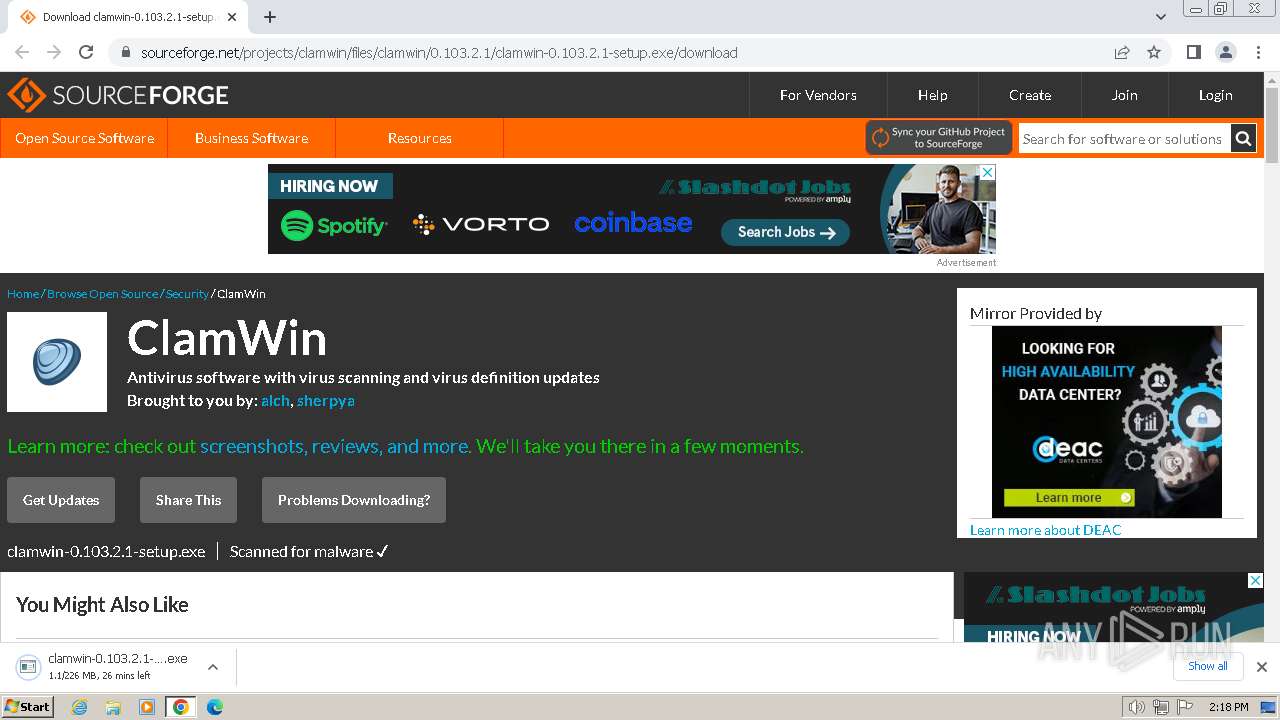Reload the current page

point(86,52)
